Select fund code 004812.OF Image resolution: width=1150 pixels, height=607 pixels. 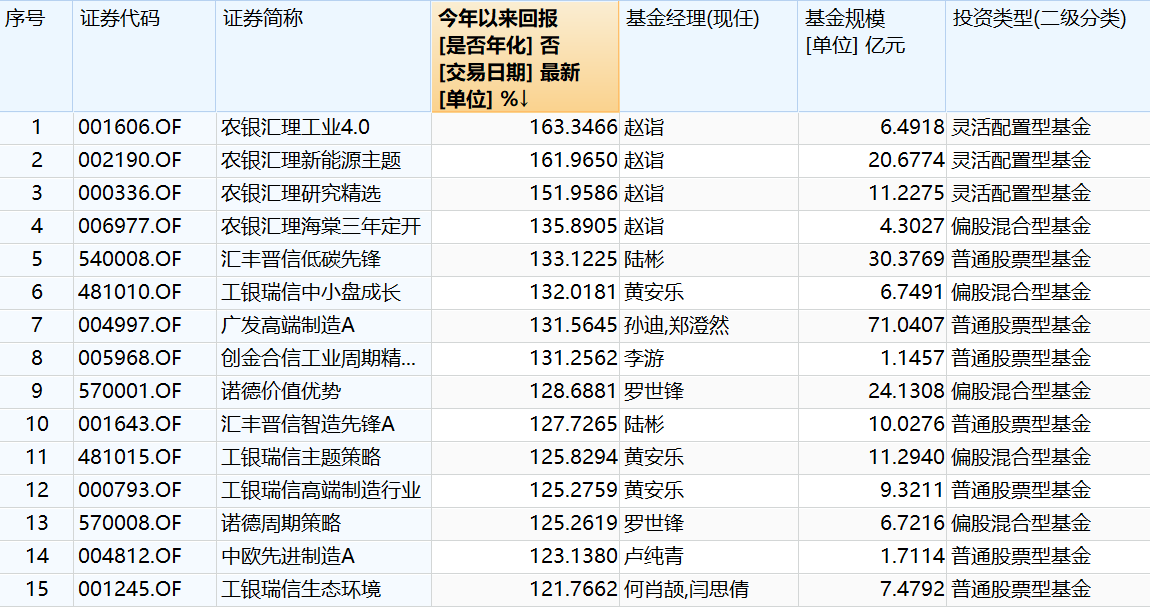[x=130, y=556]
